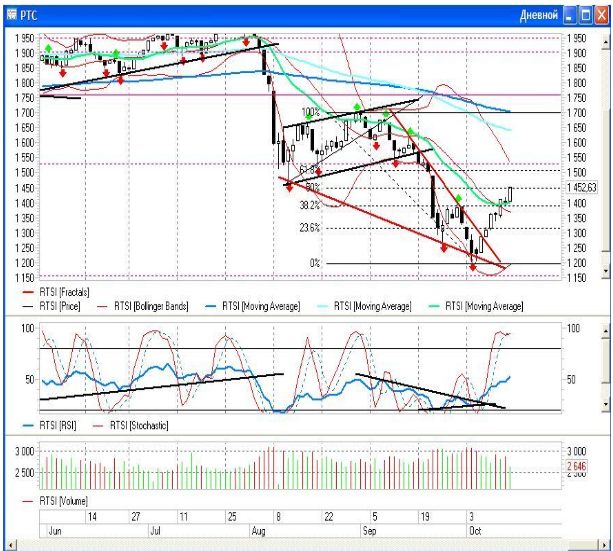The image size is (613, 551).
Task: Click the volume value label 2 646
Action: tap(577, 466)
